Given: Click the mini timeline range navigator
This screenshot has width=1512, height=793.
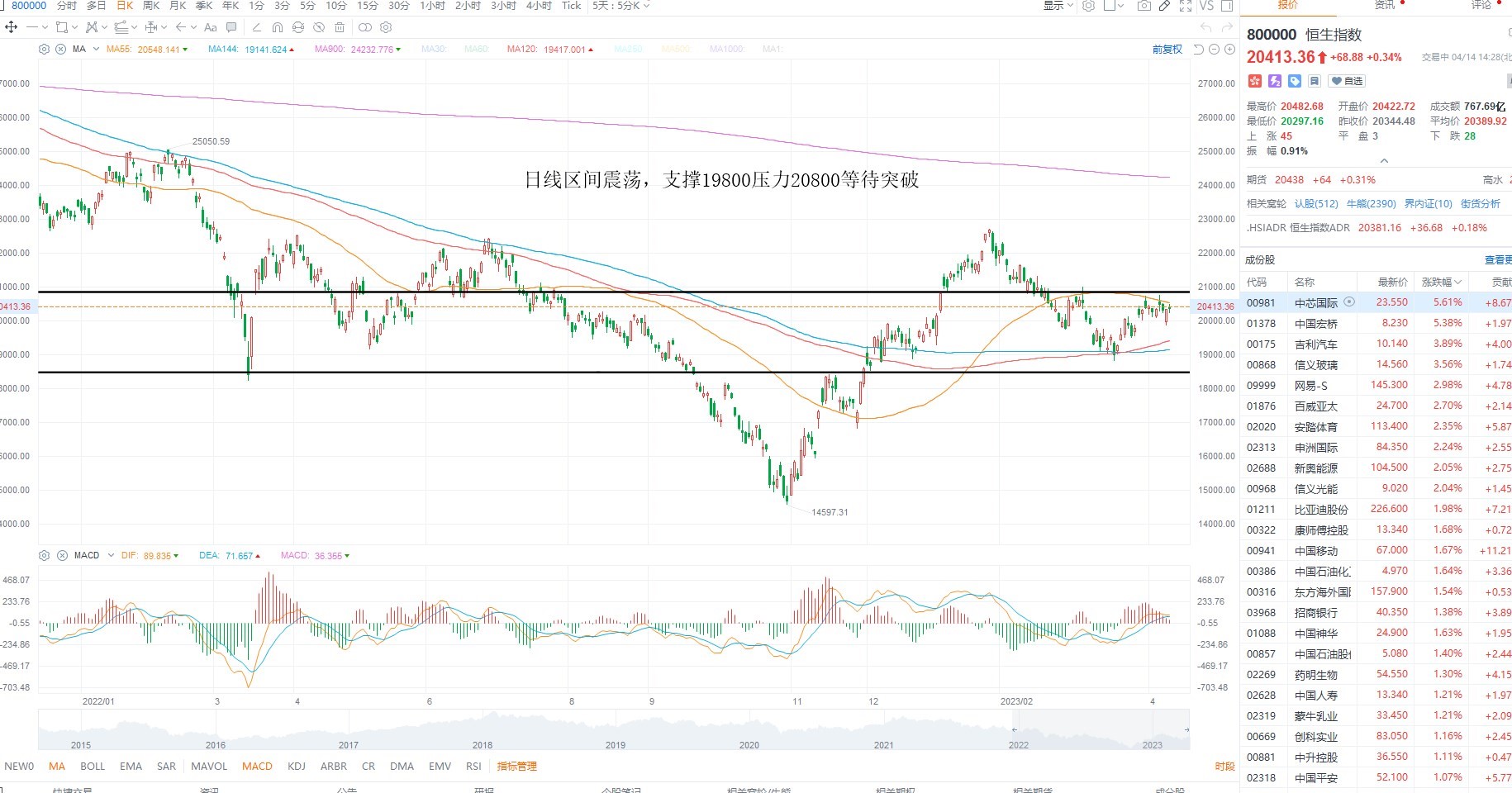Looking at the screenshot, I should tap(614, 730).
